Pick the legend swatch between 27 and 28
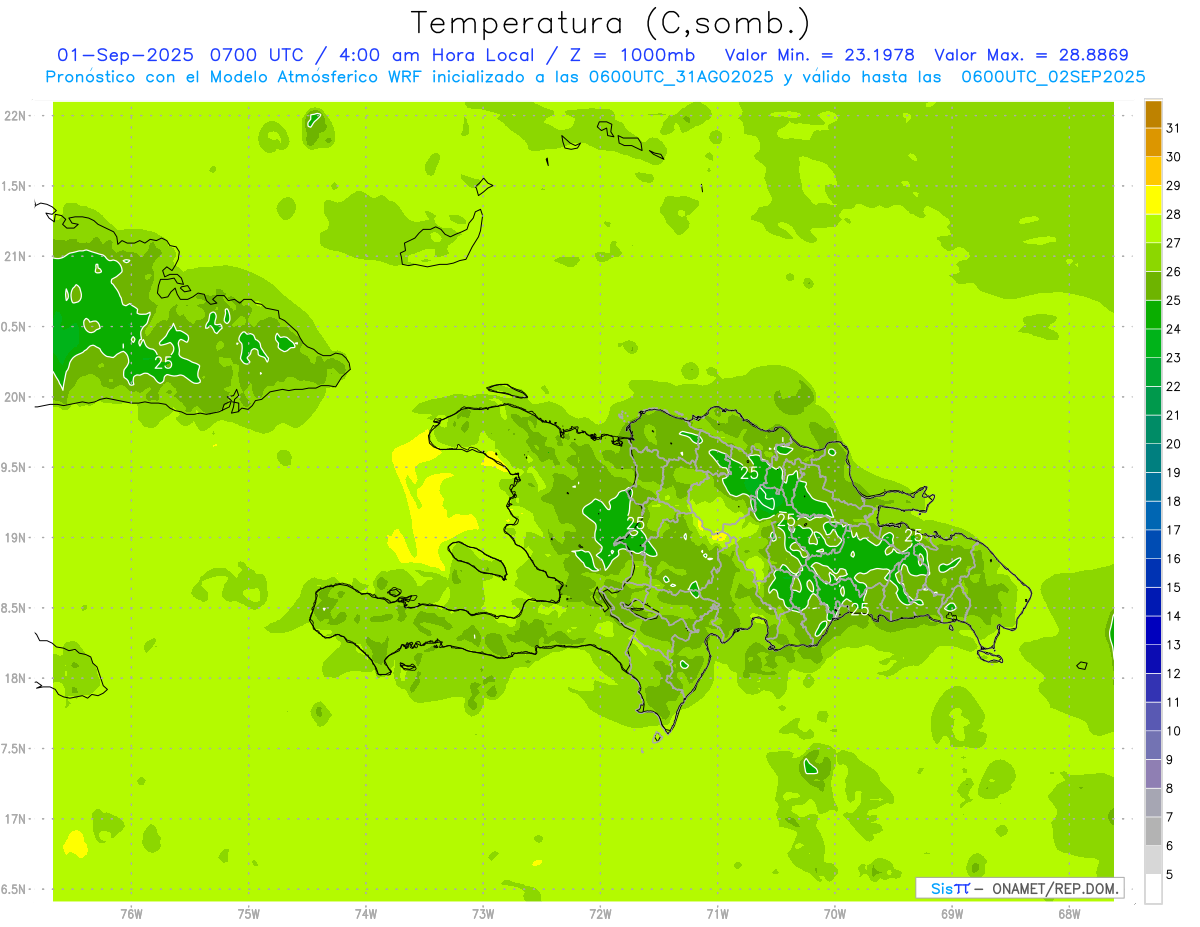1200x927 pixels. tap(1153, 229)
